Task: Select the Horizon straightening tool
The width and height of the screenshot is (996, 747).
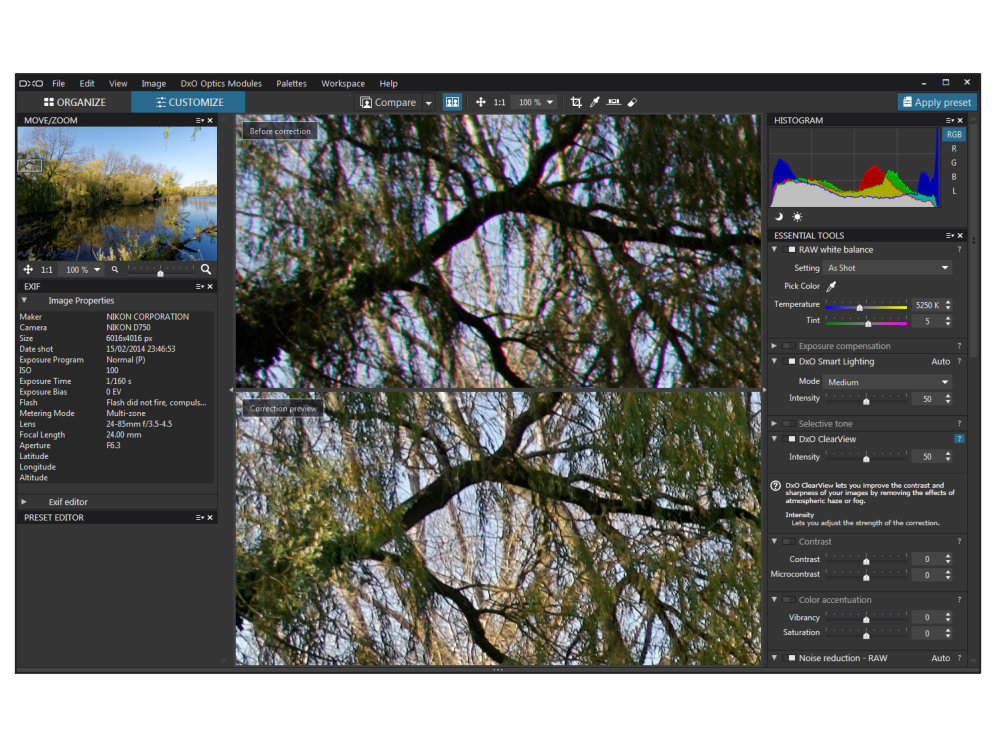Action: pos(614,102)
